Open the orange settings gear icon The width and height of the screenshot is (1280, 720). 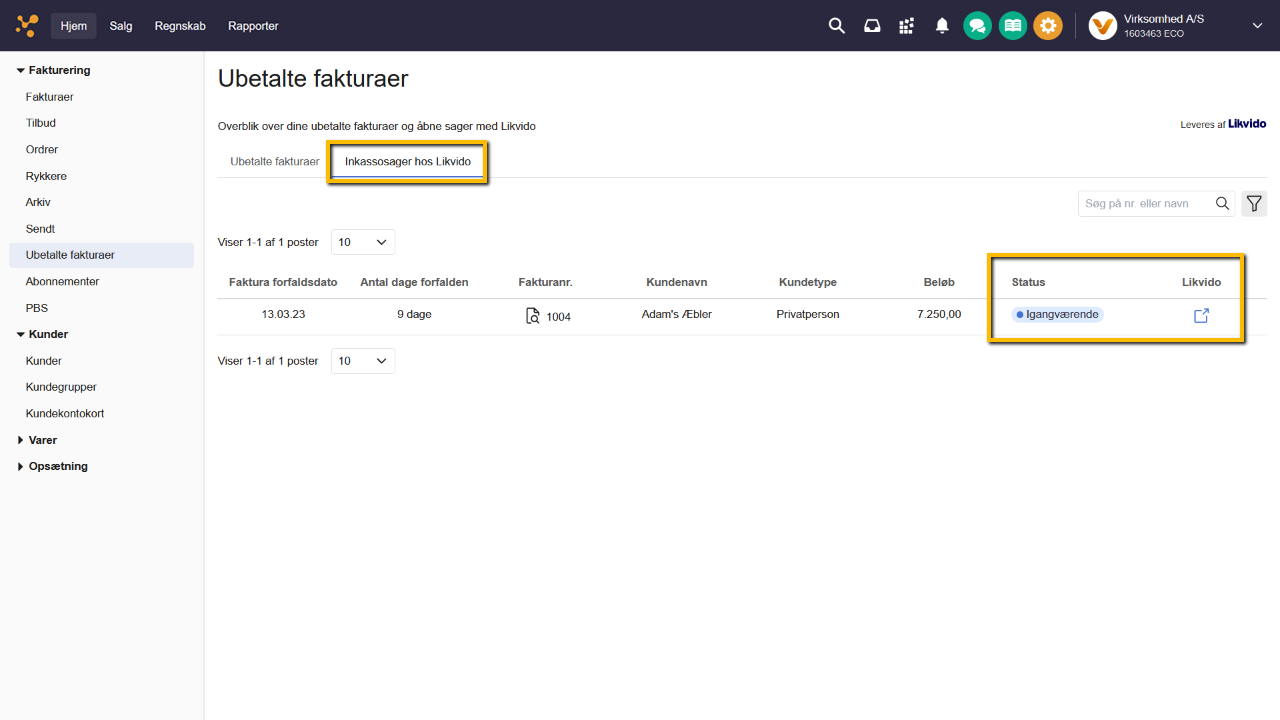pos(1048,26)
